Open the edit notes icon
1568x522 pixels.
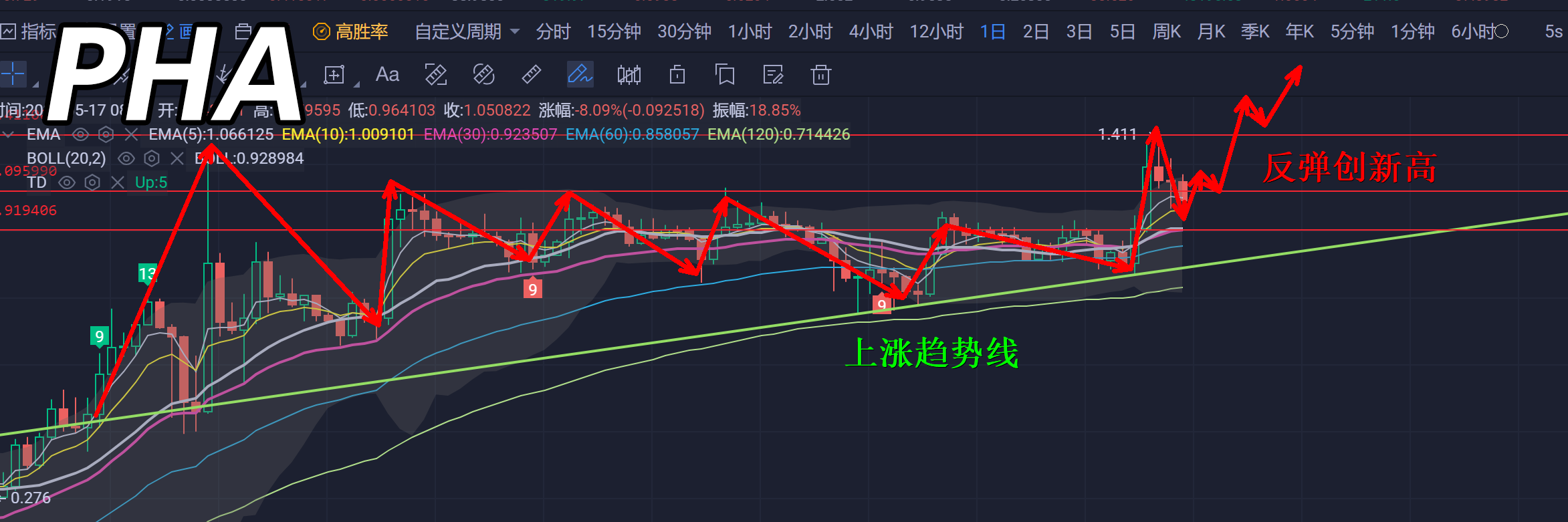(x=773, y=75)
